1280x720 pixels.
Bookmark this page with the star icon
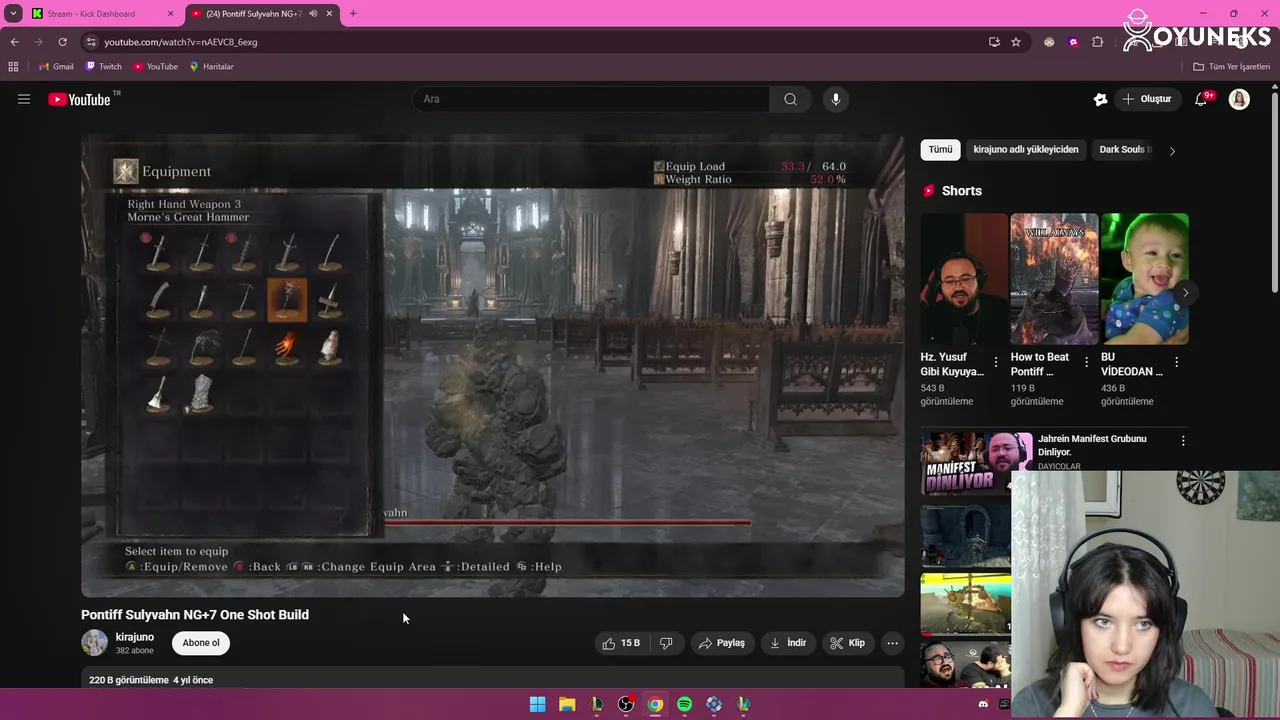tap(1016, 42)
